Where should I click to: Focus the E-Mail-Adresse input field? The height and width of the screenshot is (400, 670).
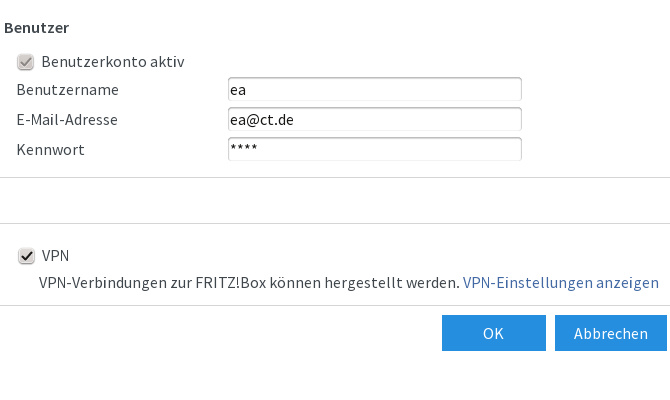pyautogui.click(x=374, y=120)
